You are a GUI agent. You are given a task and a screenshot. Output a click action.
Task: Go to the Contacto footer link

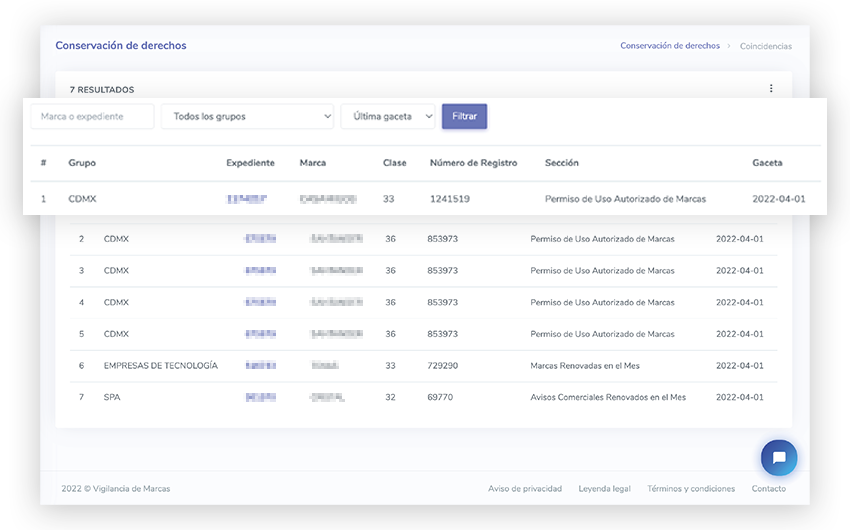pos(768,489)
